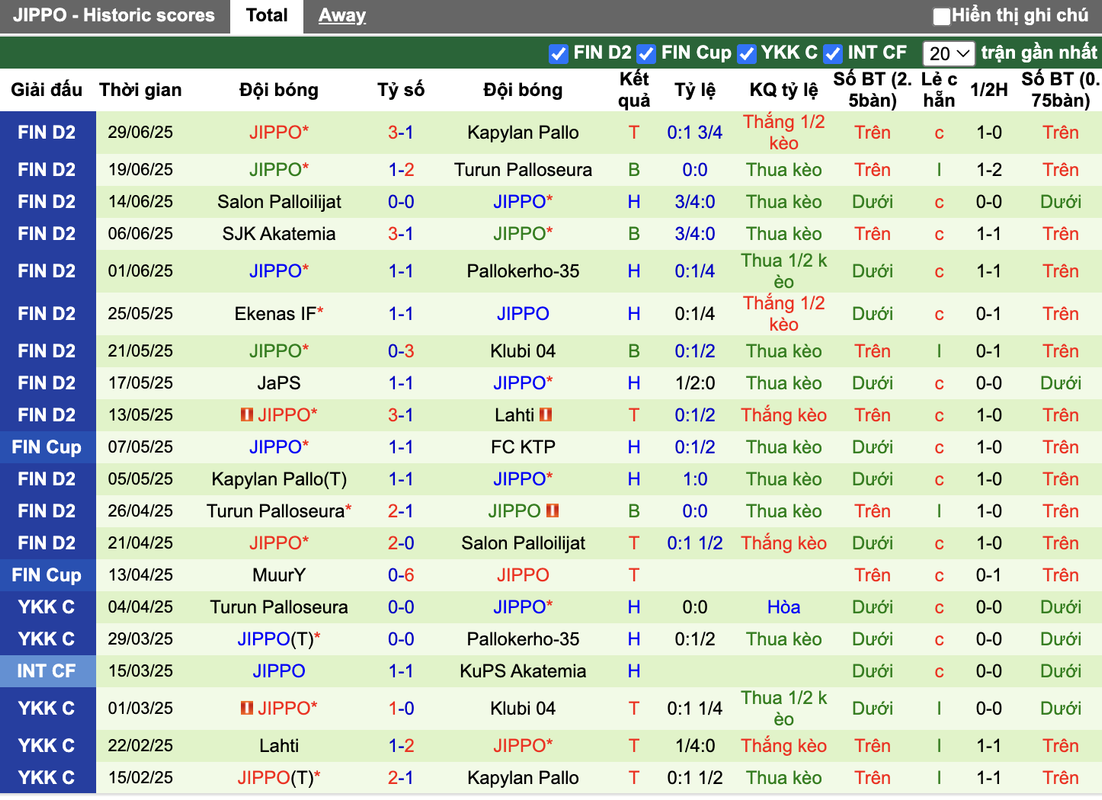Click the date 22/02/25
Screen dimensions: 1102x800
(140, 745)
